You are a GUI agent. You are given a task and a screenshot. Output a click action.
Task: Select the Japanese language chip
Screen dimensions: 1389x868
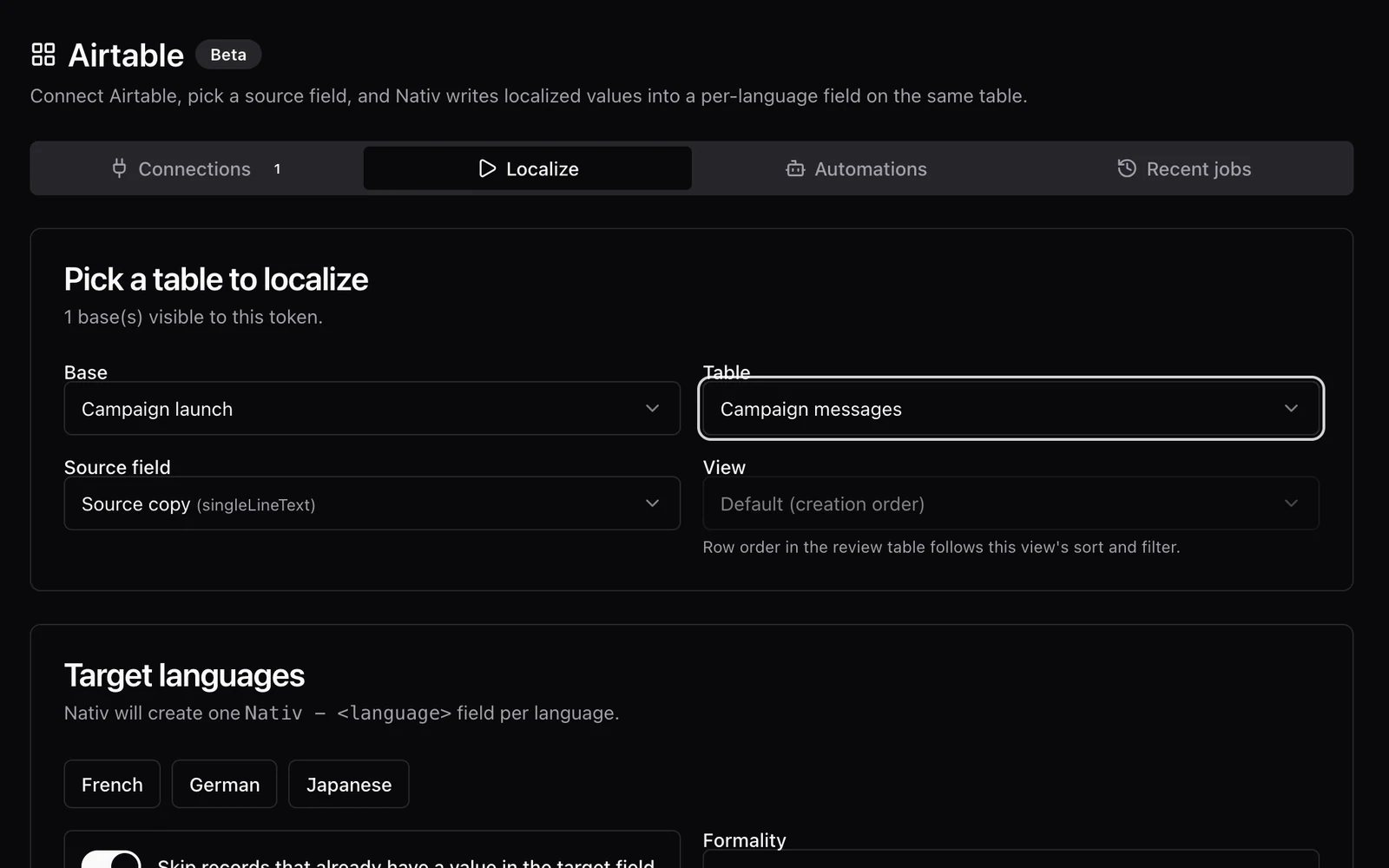tap(349, 785)
